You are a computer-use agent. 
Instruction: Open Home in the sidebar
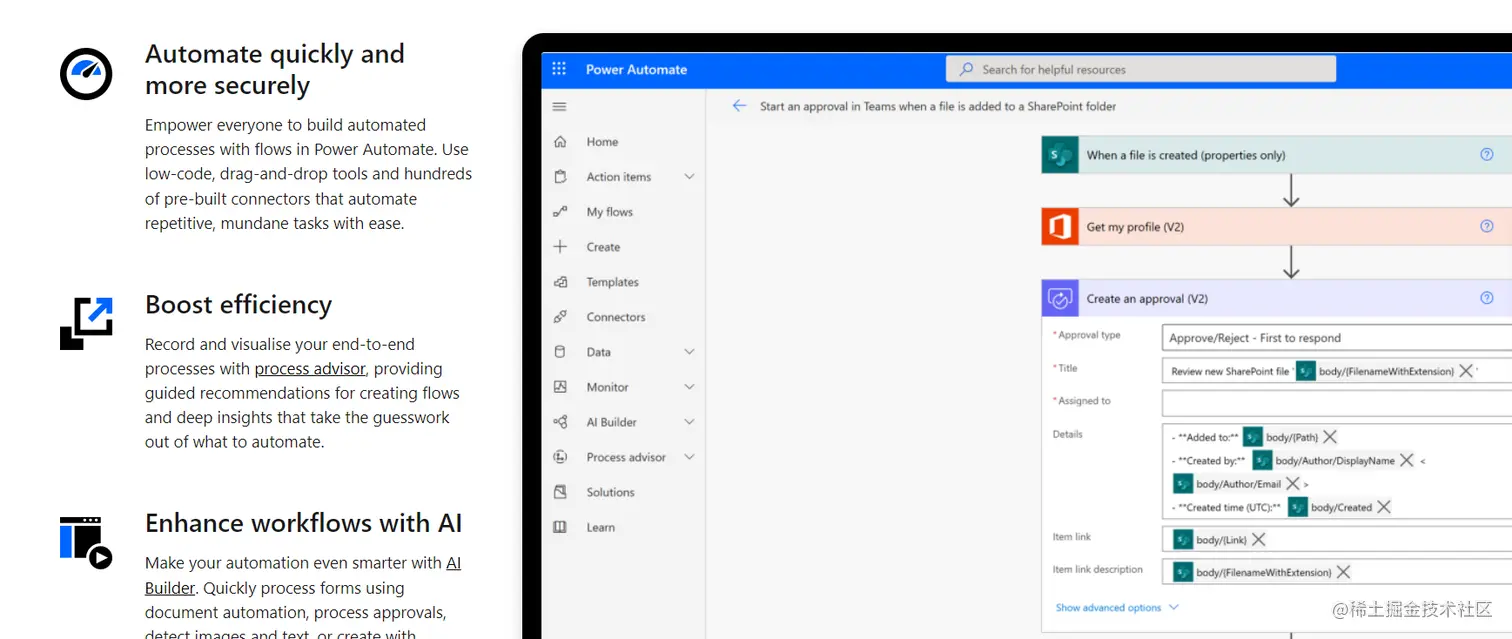click(602, 142)
